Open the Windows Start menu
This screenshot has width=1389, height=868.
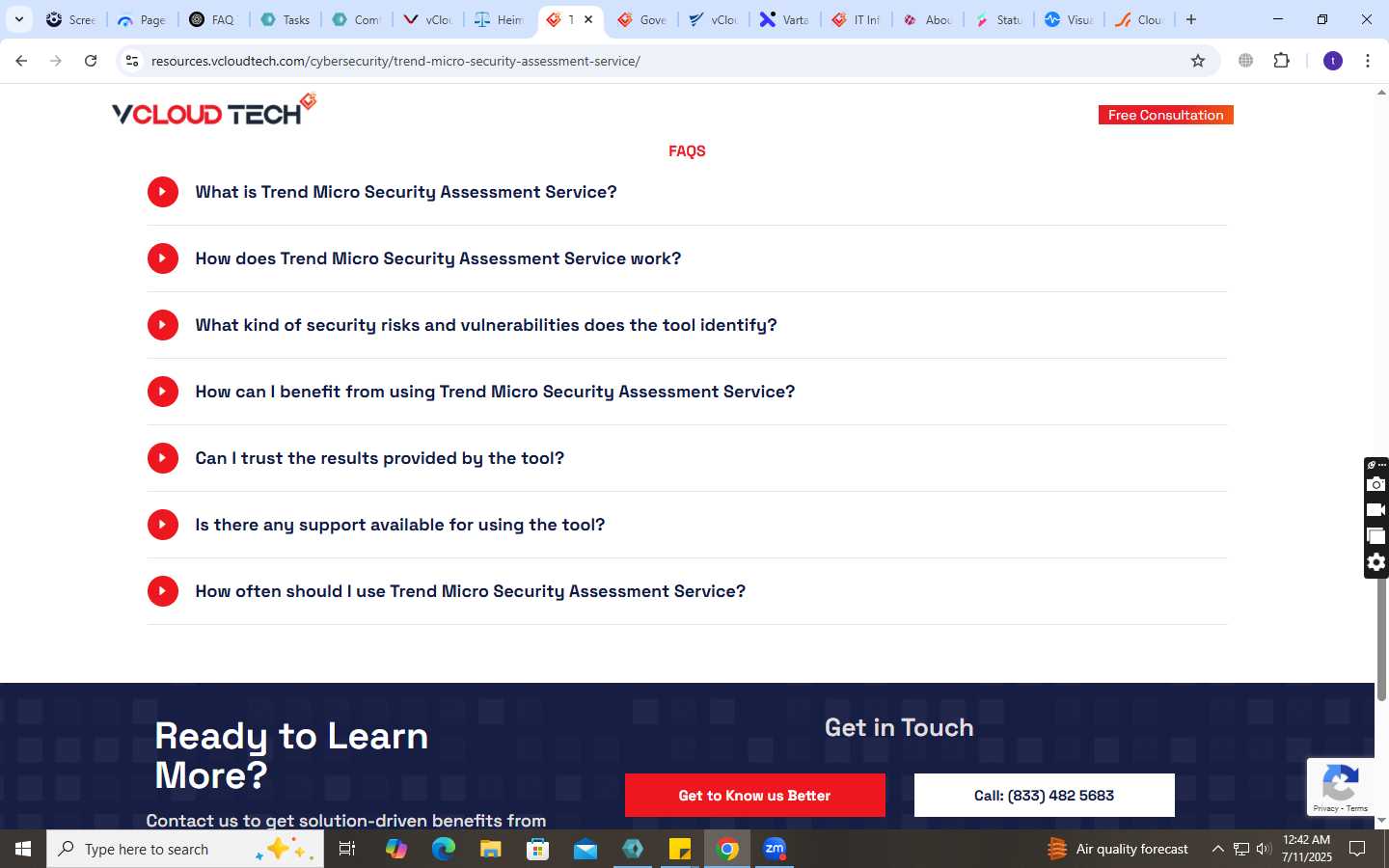click(23, 849)
